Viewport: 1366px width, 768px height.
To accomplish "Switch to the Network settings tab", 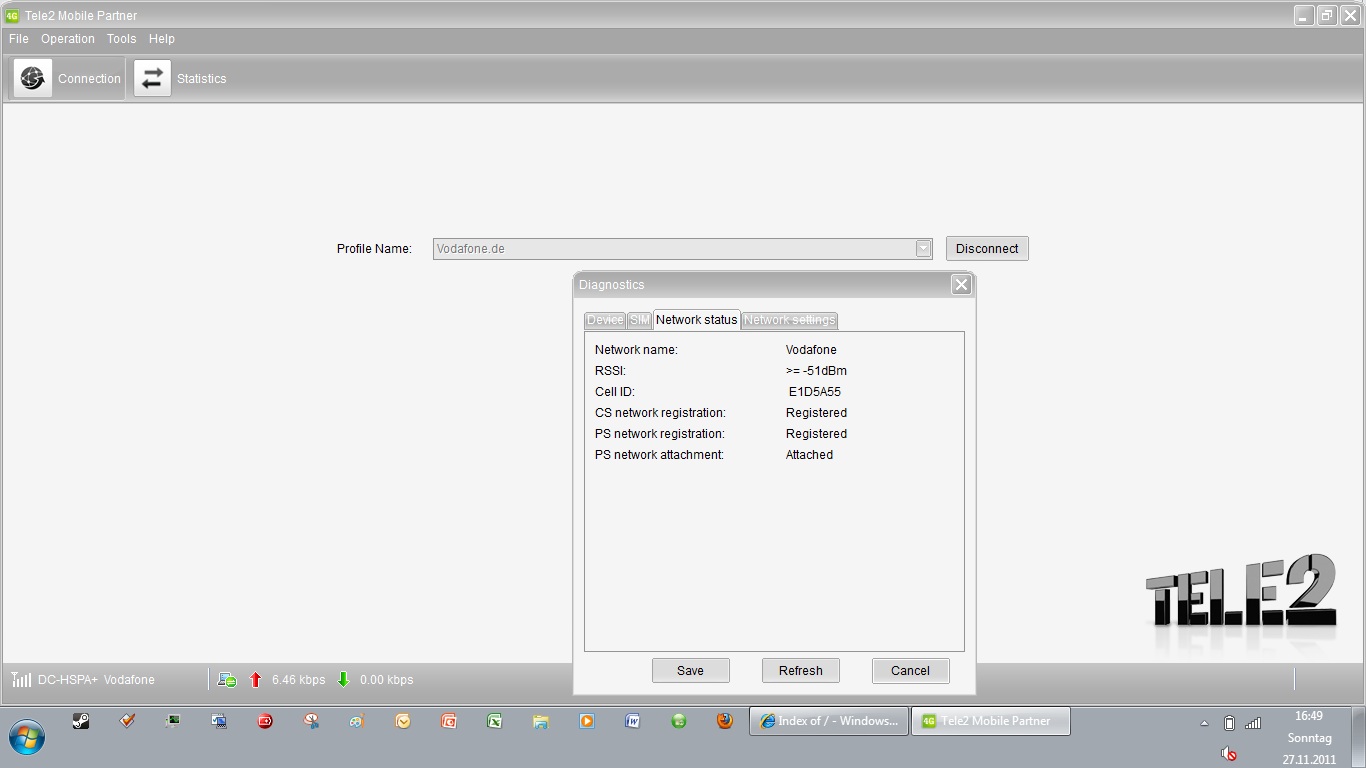I will (x=789, y=320).
